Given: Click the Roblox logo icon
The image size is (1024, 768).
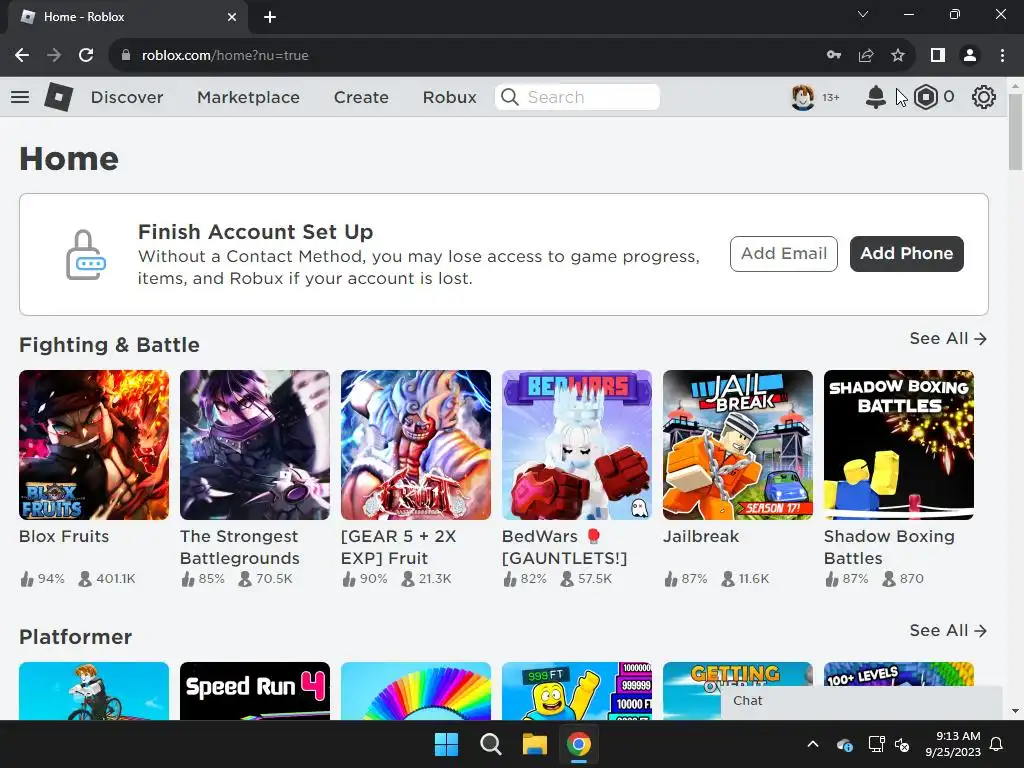Looking at the screenshot, I should [x=58, y=97].
